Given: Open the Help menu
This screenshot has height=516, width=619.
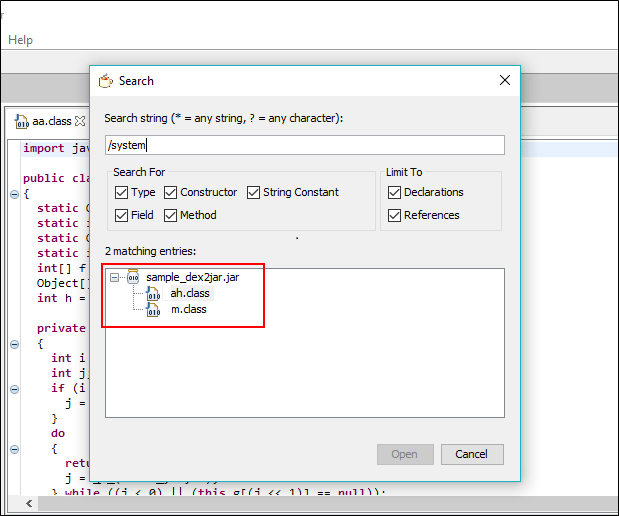Looking at the screenshot, I should click(20, 40).
